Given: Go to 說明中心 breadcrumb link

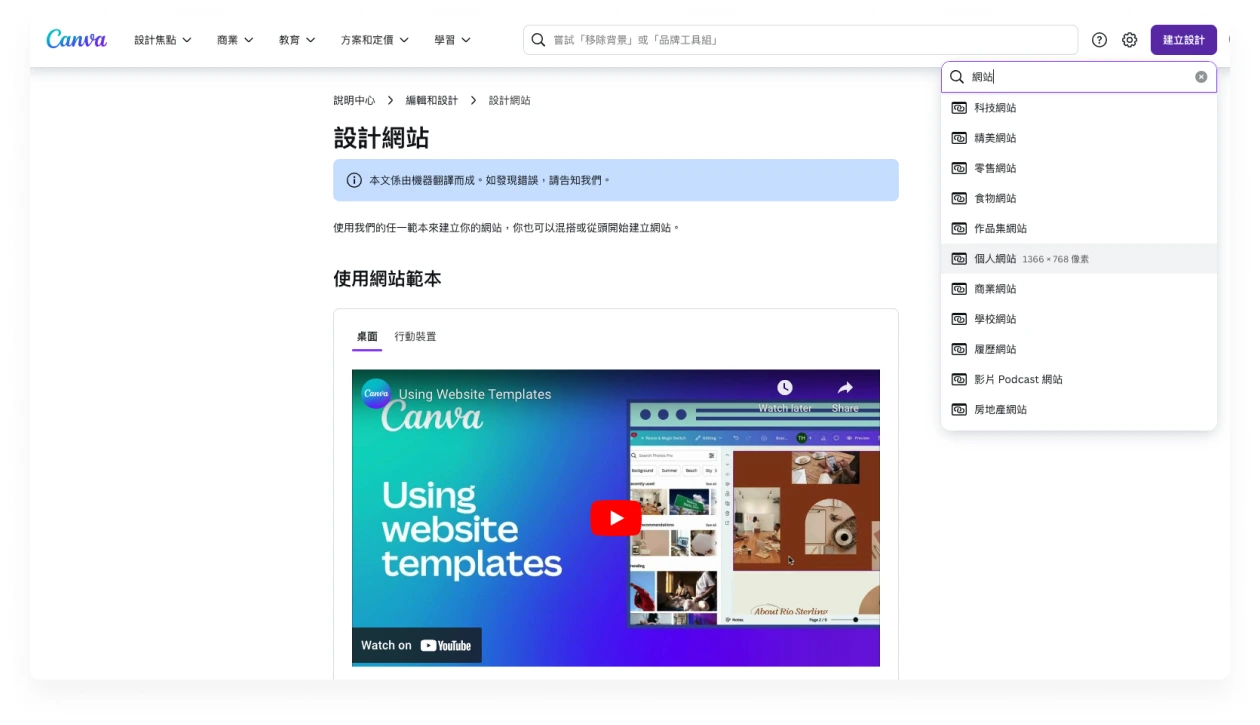Looking at the screenshot, I should point(354,100).
